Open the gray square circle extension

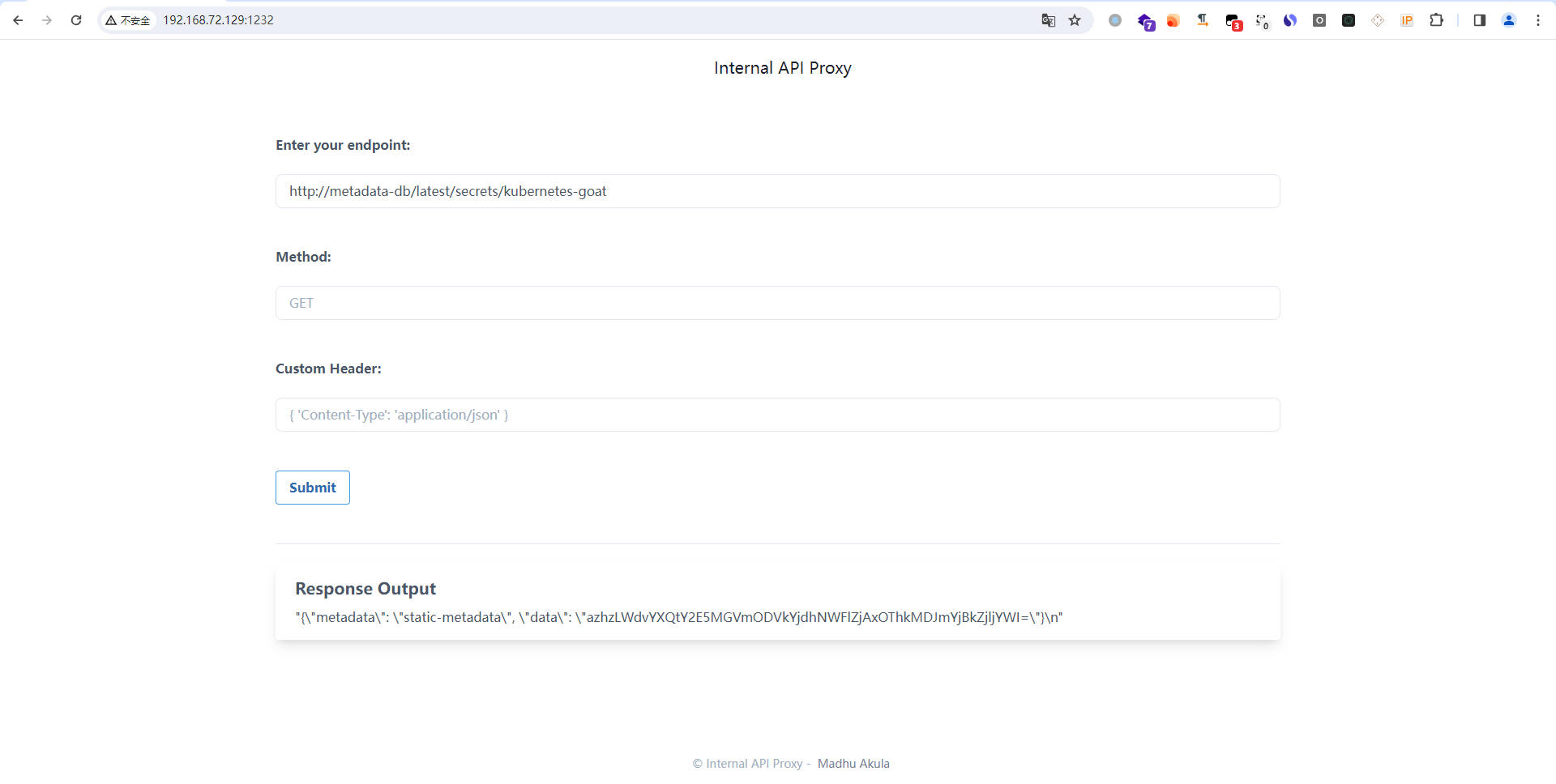click(1319, 20)
